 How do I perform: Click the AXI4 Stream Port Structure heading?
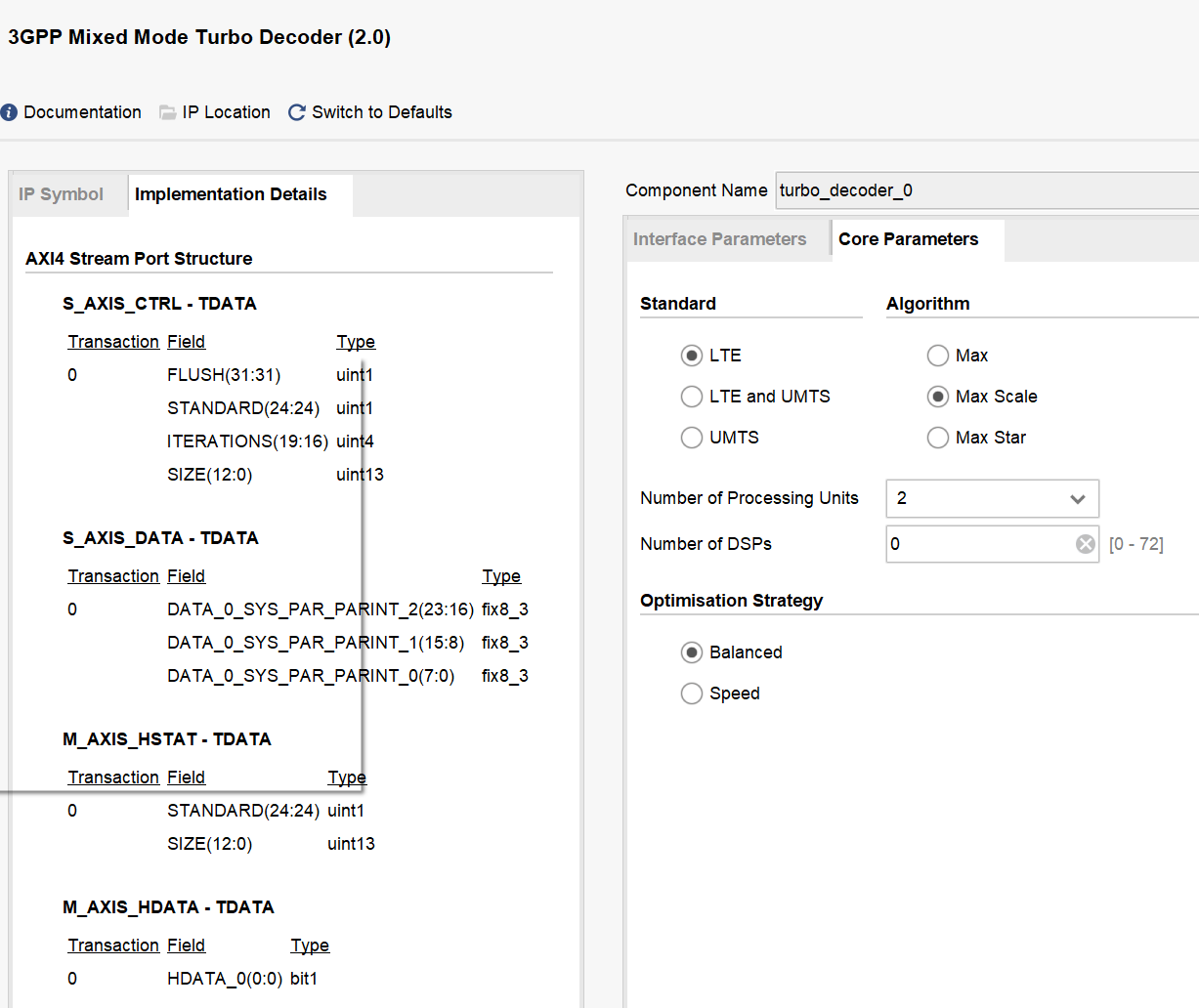point(139,259)
